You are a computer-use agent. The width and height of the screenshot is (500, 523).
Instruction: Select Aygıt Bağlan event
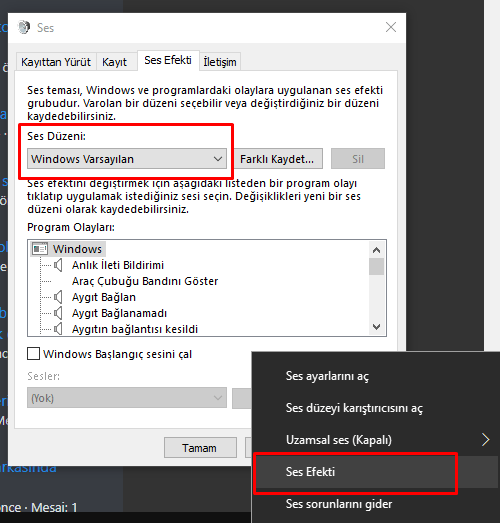point(104,297)
